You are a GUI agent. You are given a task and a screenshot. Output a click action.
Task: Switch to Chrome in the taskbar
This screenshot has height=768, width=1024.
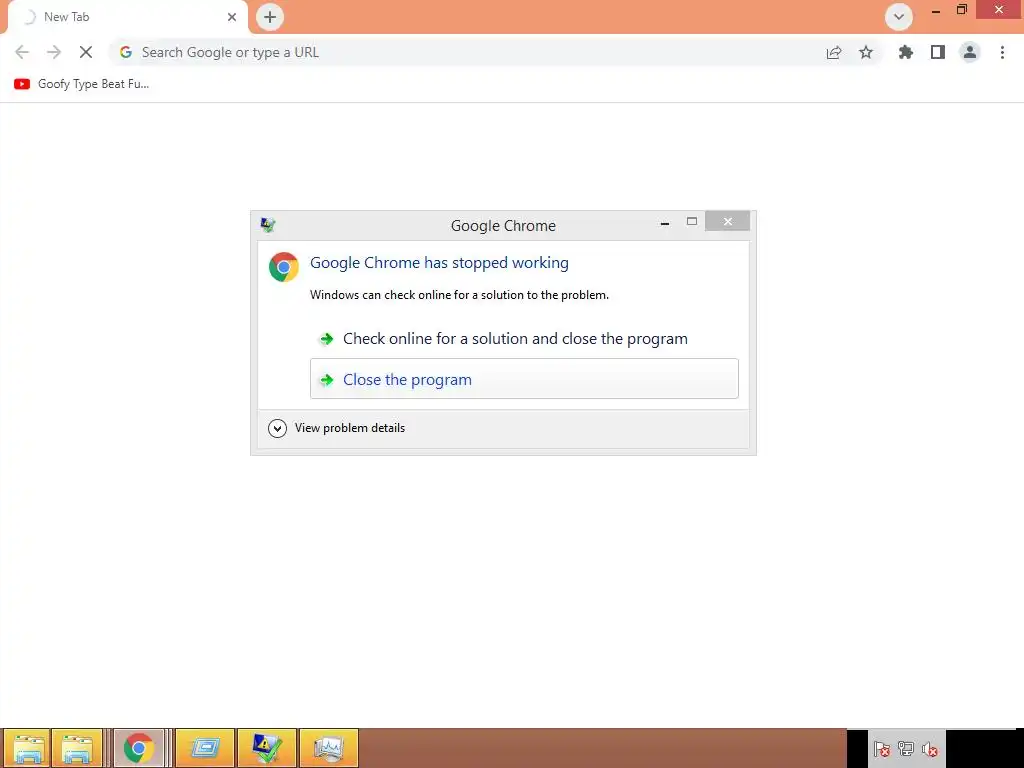(138, 748)
